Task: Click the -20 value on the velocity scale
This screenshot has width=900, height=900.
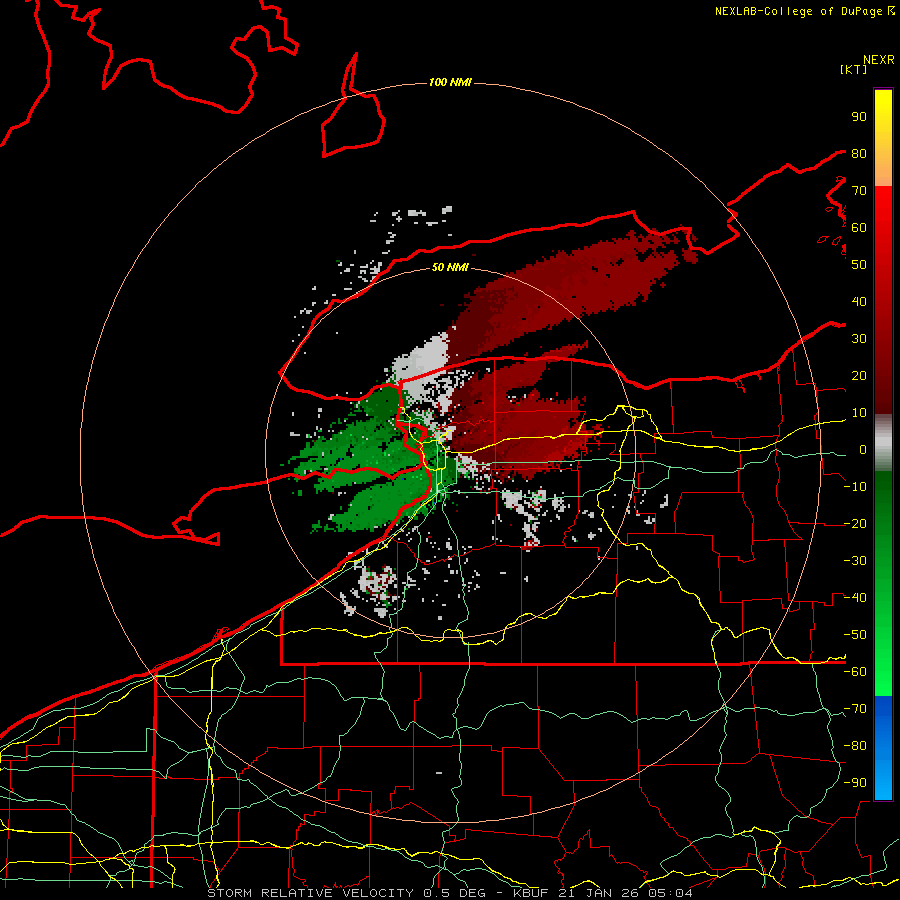Action: 855,523
